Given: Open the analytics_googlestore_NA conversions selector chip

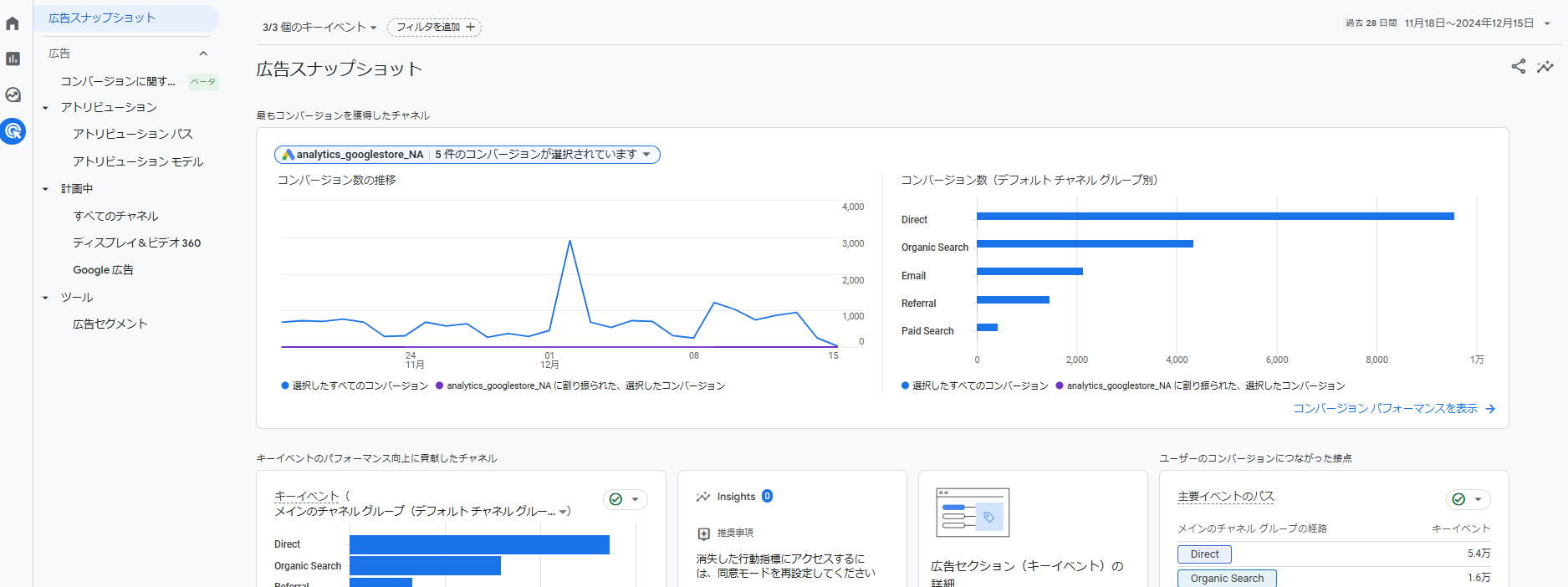Looking at the screenshot, I should [x=467, y=155].
